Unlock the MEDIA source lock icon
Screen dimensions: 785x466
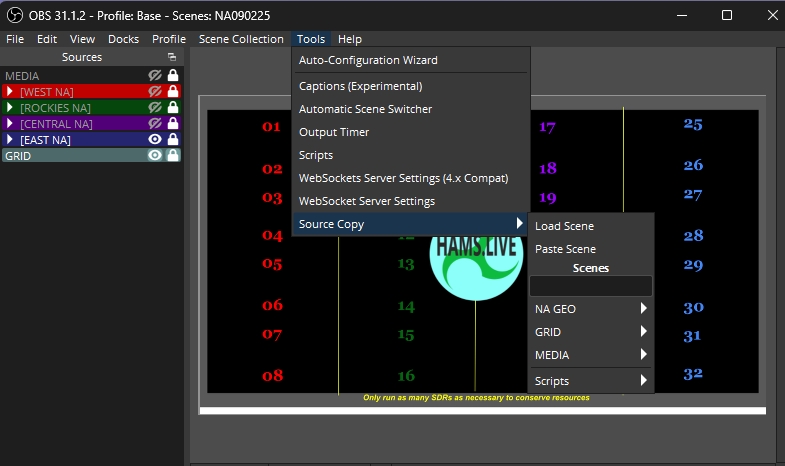[x=173, y=75]
